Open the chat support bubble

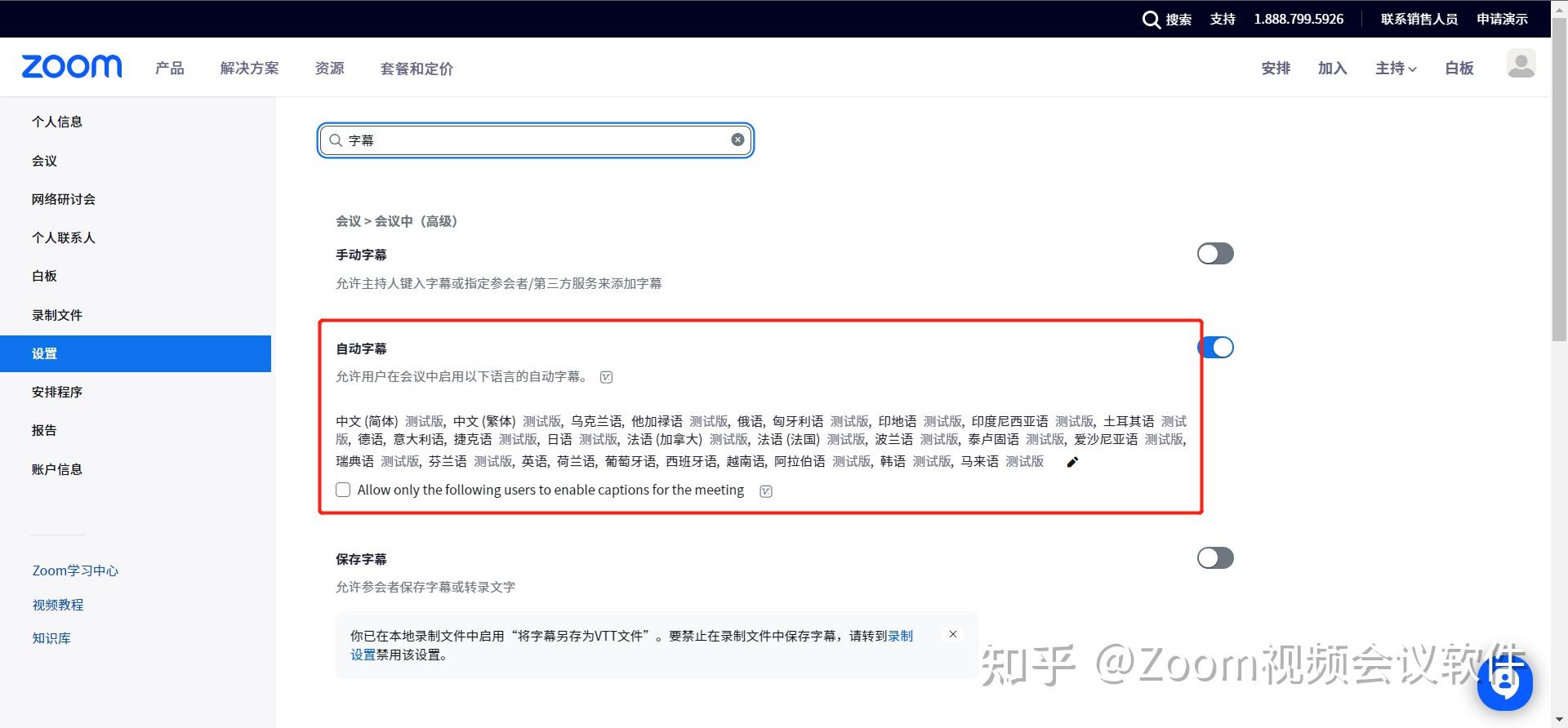pyautogui.click(x=1505, y=682)
